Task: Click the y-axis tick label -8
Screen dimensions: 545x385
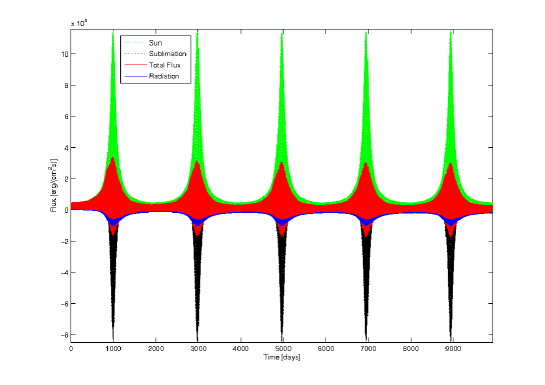Action: tap(64, 335)
